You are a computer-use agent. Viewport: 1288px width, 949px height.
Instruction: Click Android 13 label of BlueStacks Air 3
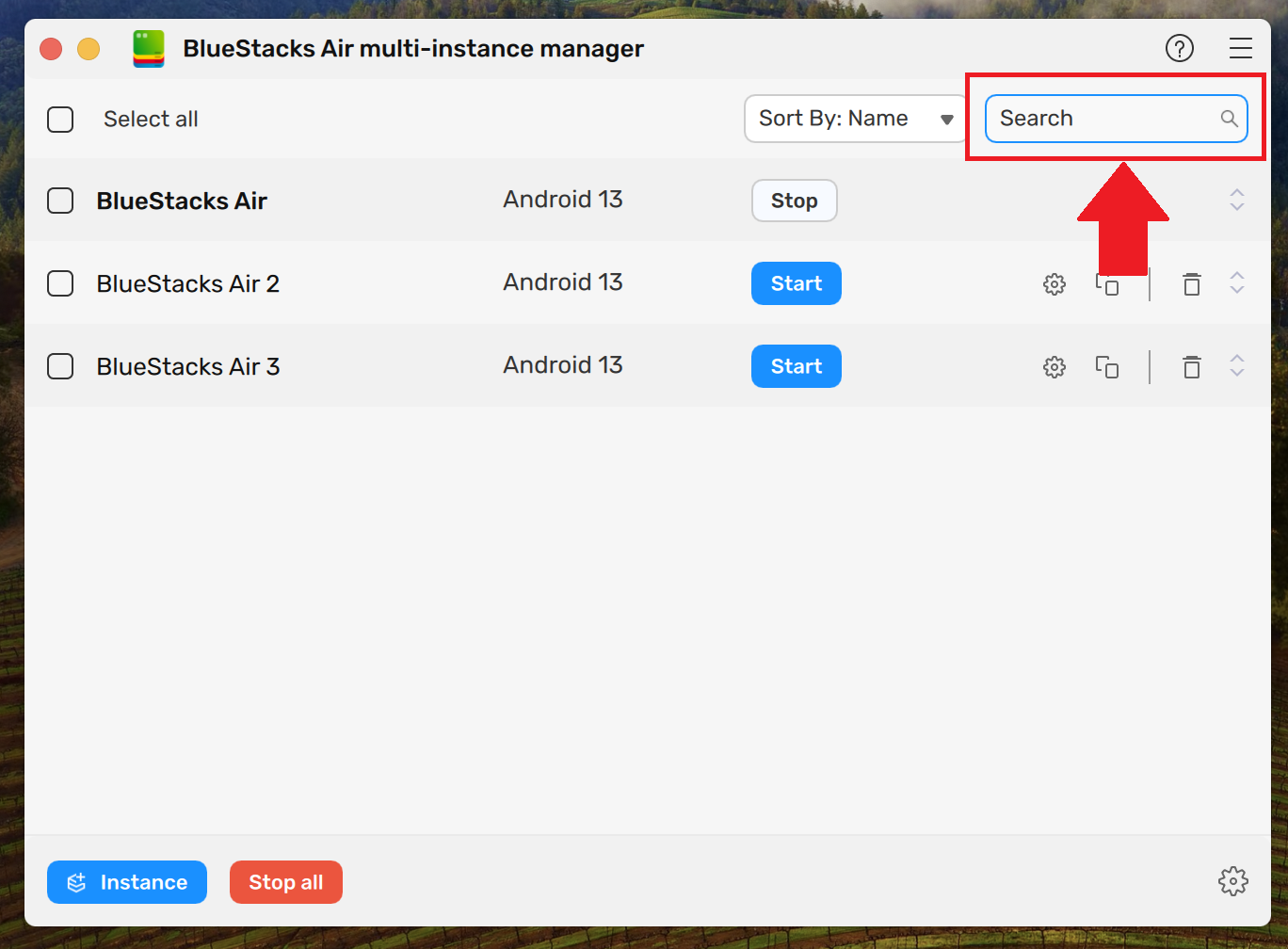tap(563, 365)
